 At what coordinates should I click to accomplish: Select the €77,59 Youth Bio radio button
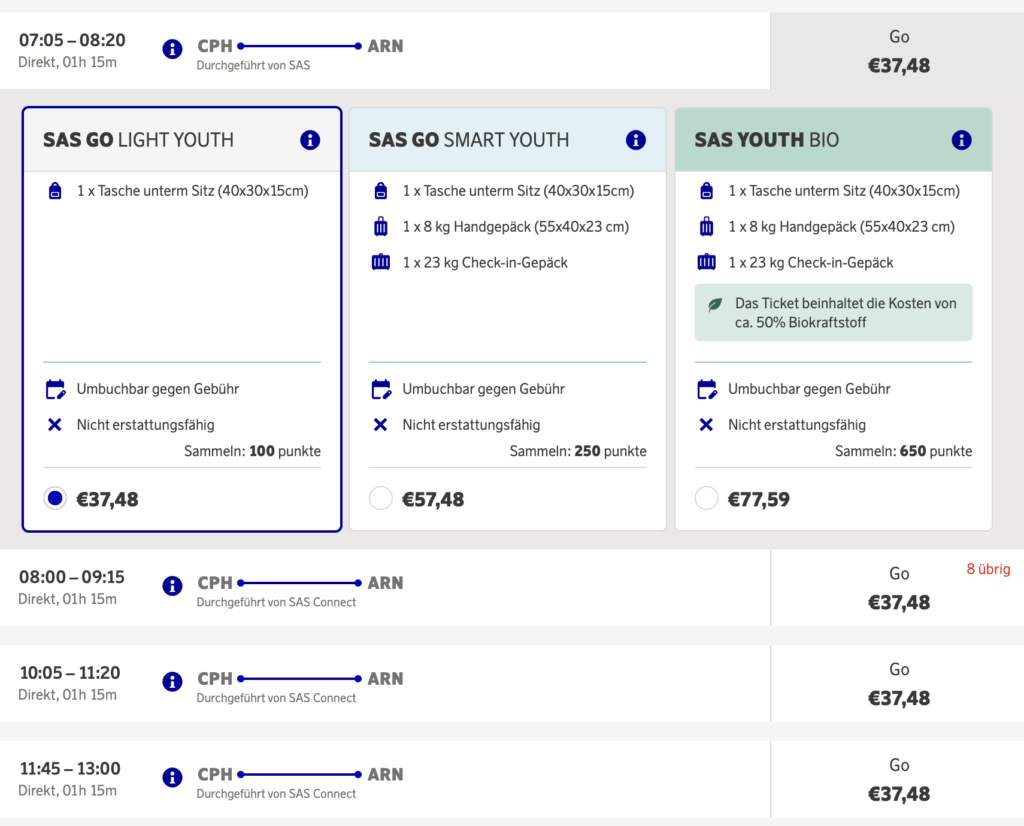(707, 498)
